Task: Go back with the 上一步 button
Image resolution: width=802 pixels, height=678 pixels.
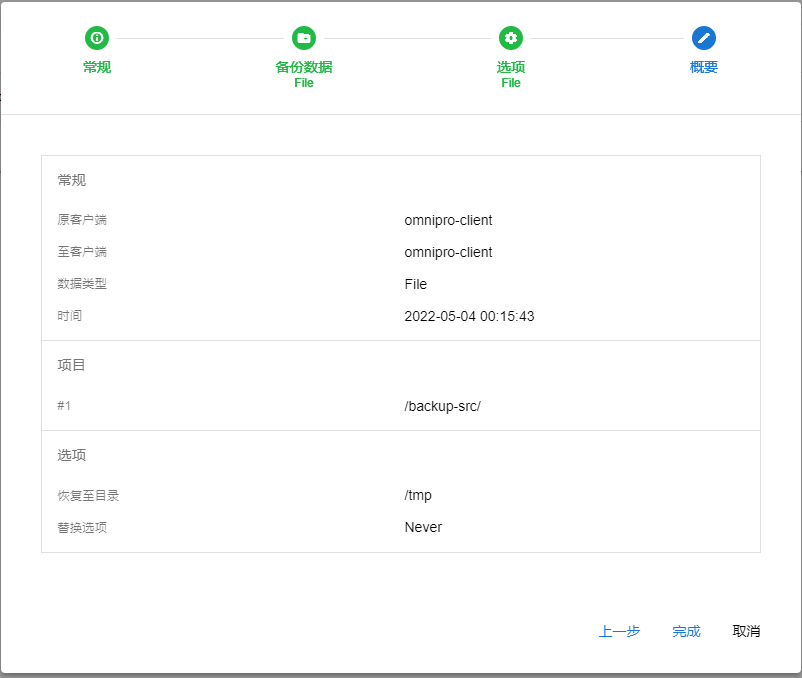Action: click(x=619, y=631)
